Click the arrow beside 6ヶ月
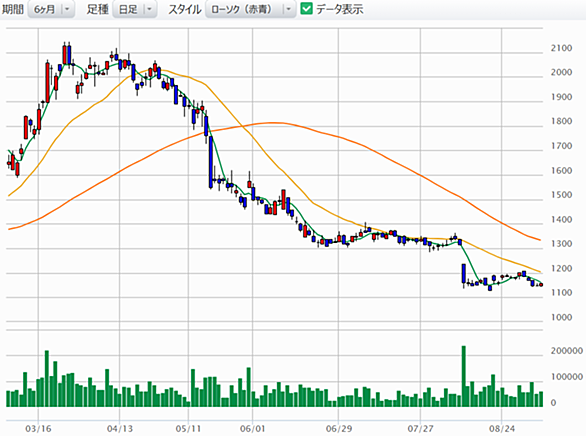 point(67,9)
